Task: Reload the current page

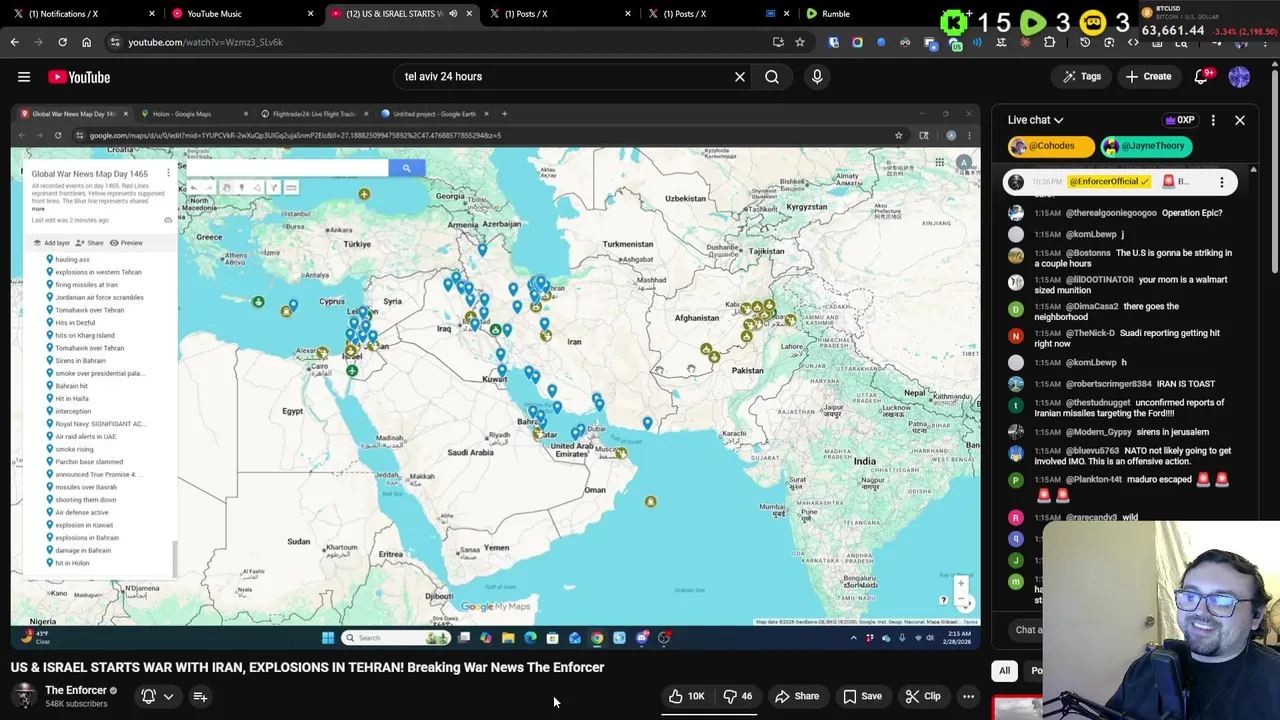Action: click(62, 42)
